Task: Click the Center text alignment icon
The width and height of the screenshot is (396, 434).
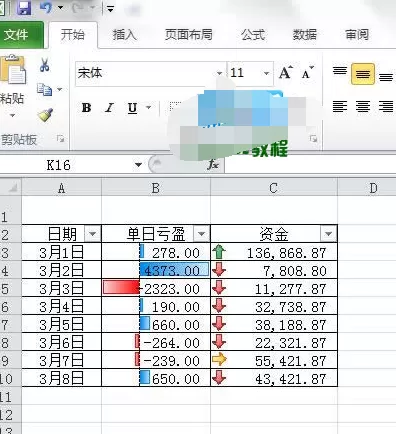Action: [x=363, y=107]
